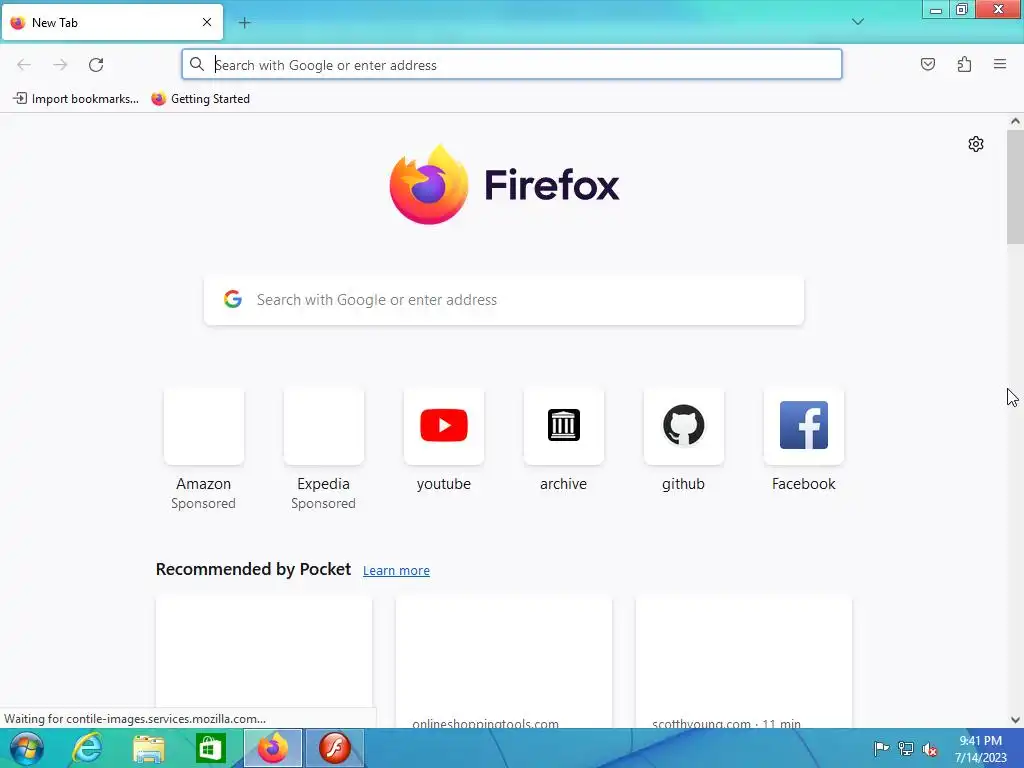The image size is (1024, 768).
Task: Open the first Pocket recommendation card
Action: (264, 661)
